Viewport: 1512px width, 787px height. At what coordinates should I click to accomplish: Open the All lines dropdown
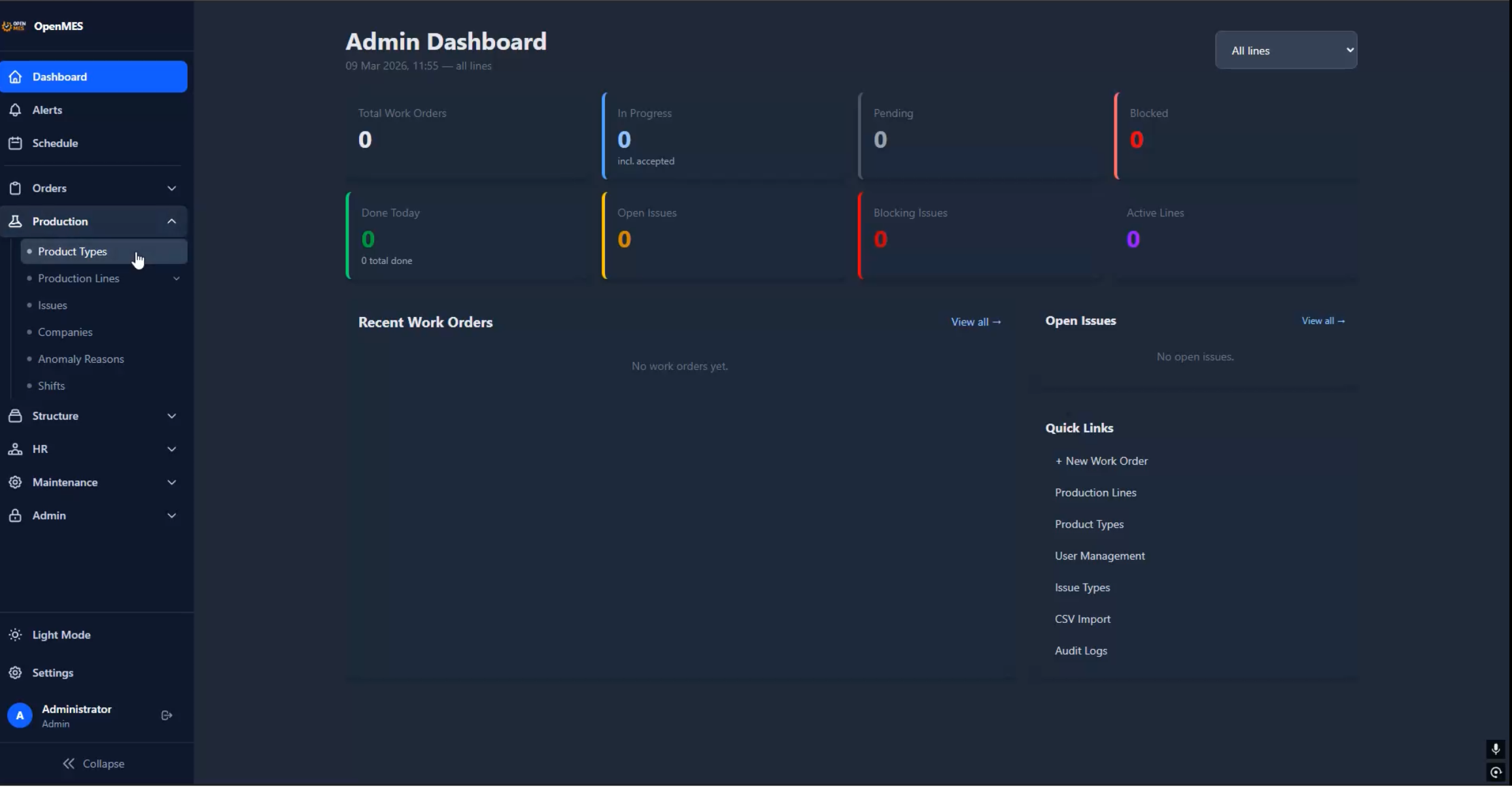coord(1286,50)
